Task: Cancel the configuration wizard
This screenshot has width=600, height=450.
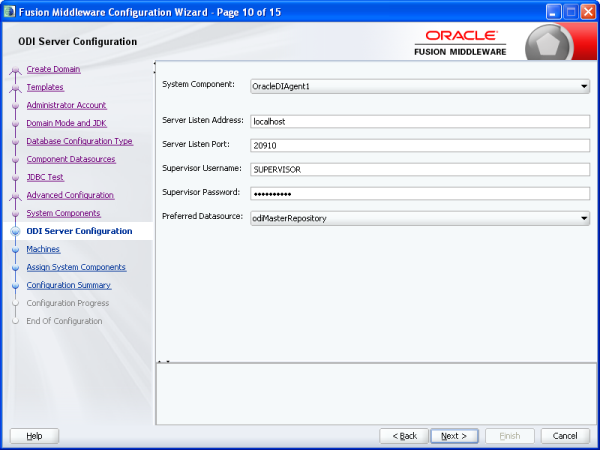Action: 565,436
